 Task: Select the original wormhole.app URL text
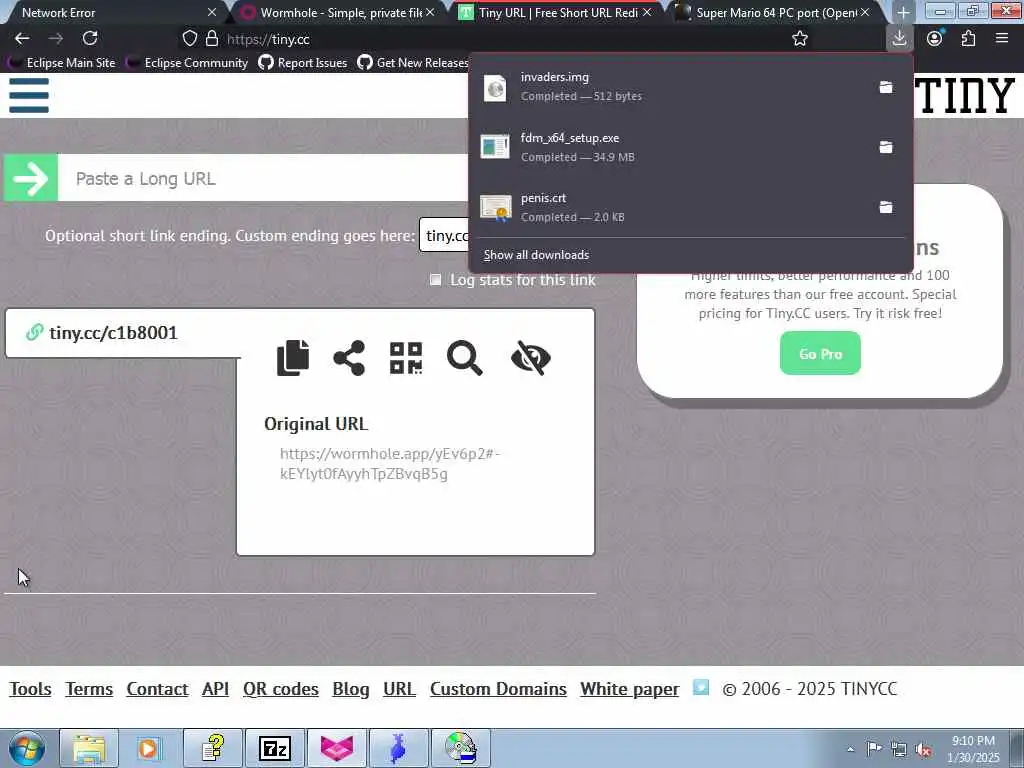(390, 463)
